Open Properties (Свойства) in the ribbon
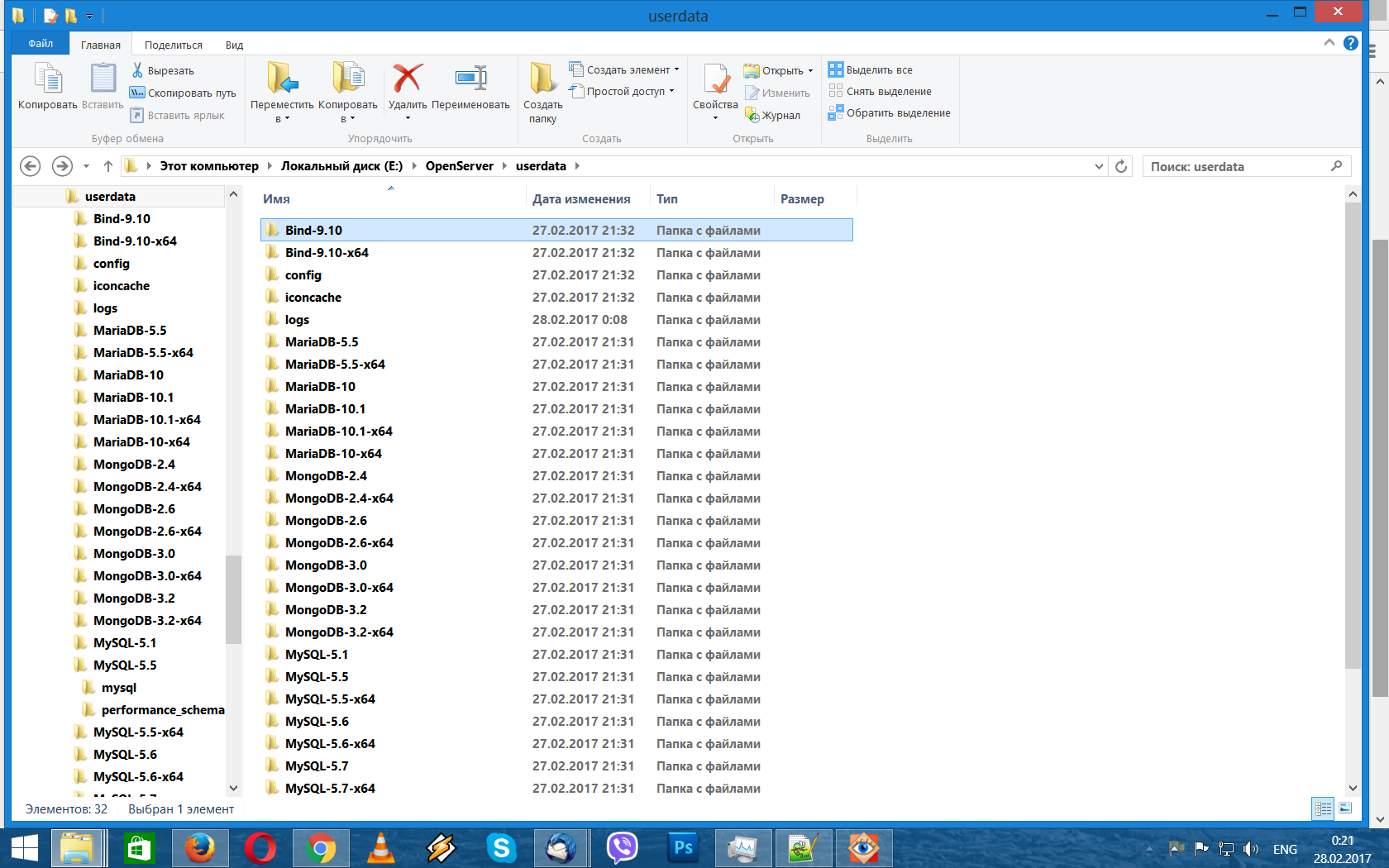 715,82
